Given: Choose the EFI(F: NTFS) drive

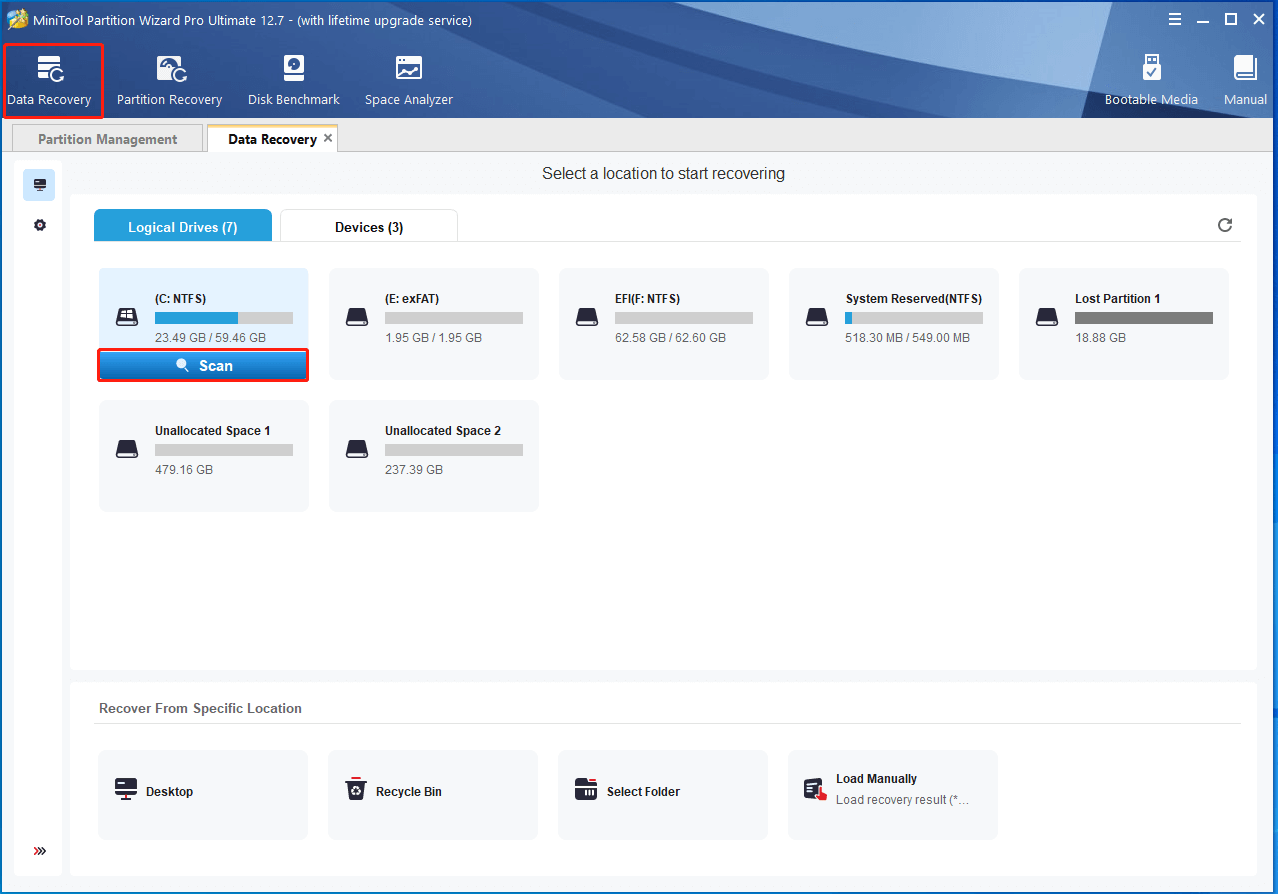Looking at the screenshot, I should [664, 324].
